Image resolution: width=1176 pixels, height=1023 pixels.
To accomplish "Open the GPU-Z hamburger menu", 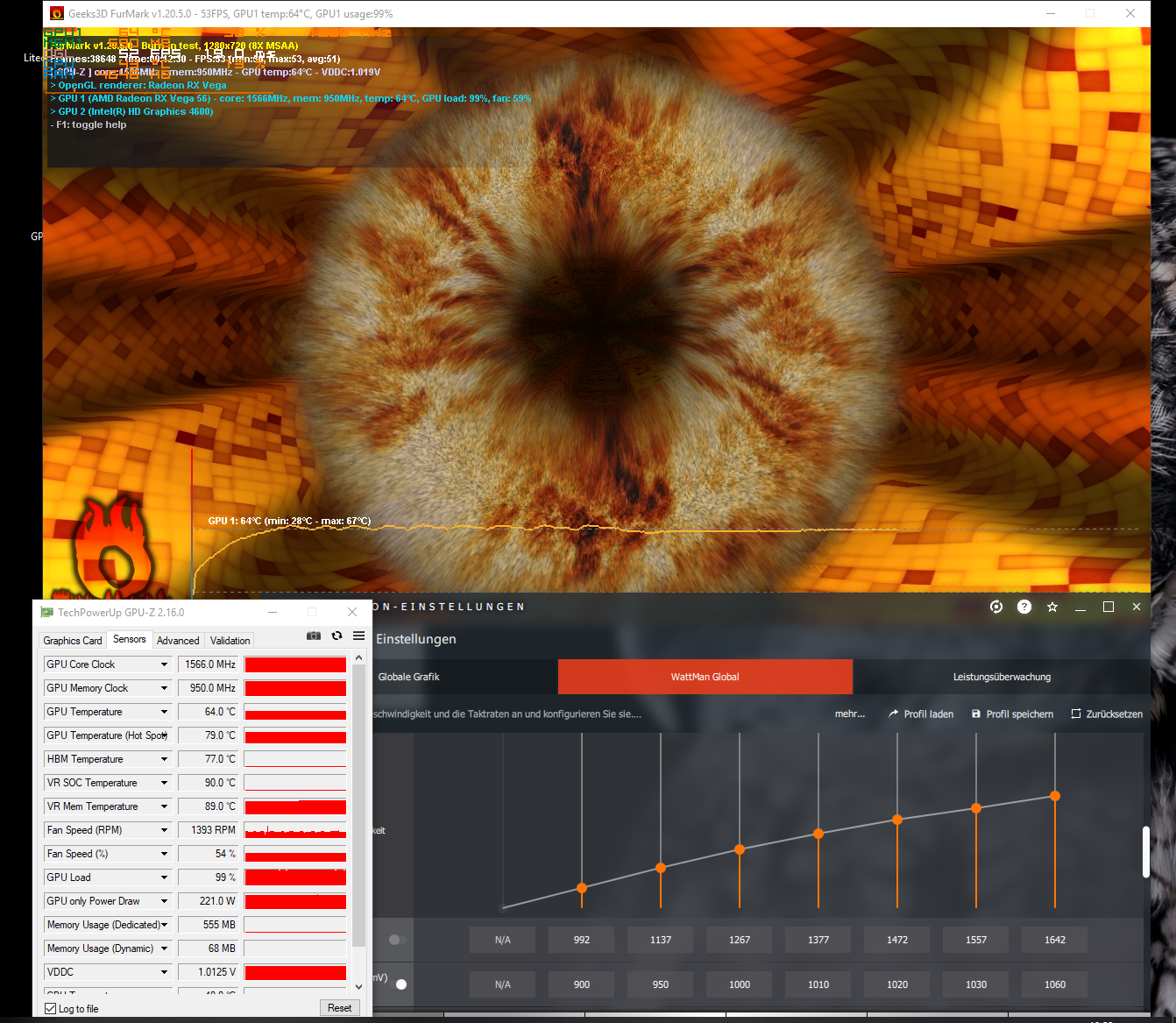I will [x=358, y=636].
